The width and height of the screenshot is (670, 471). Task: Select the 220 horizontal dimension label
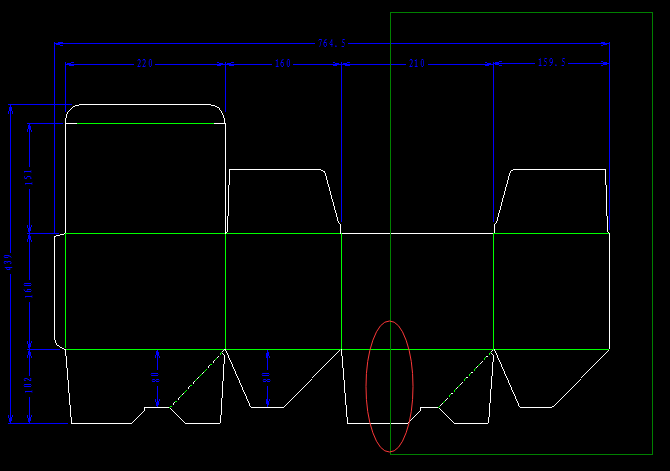tap(145, 64)
